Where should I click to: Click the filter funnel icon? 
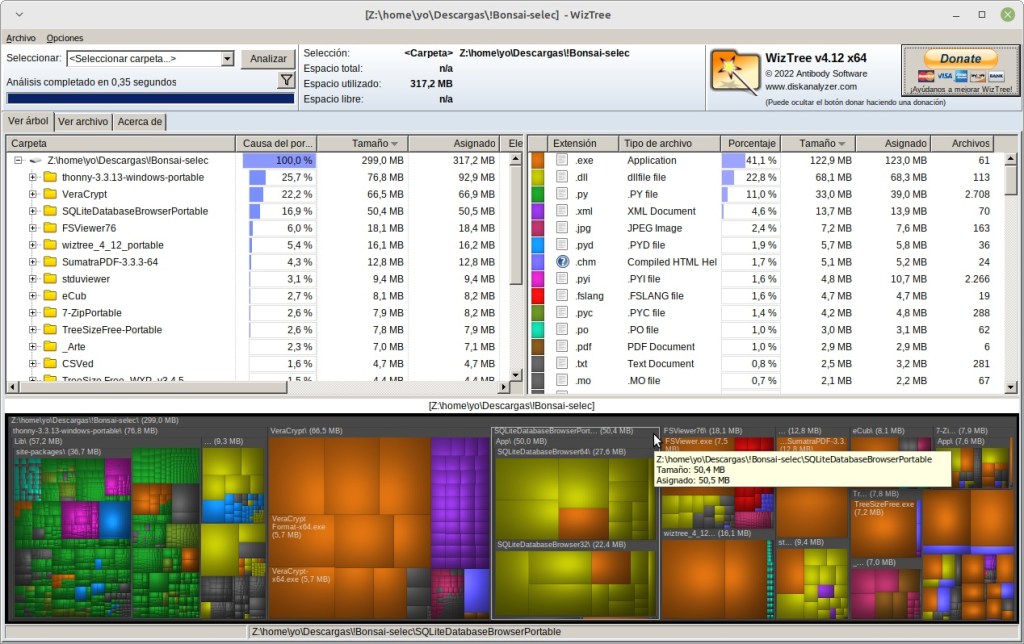pos(286,81)
